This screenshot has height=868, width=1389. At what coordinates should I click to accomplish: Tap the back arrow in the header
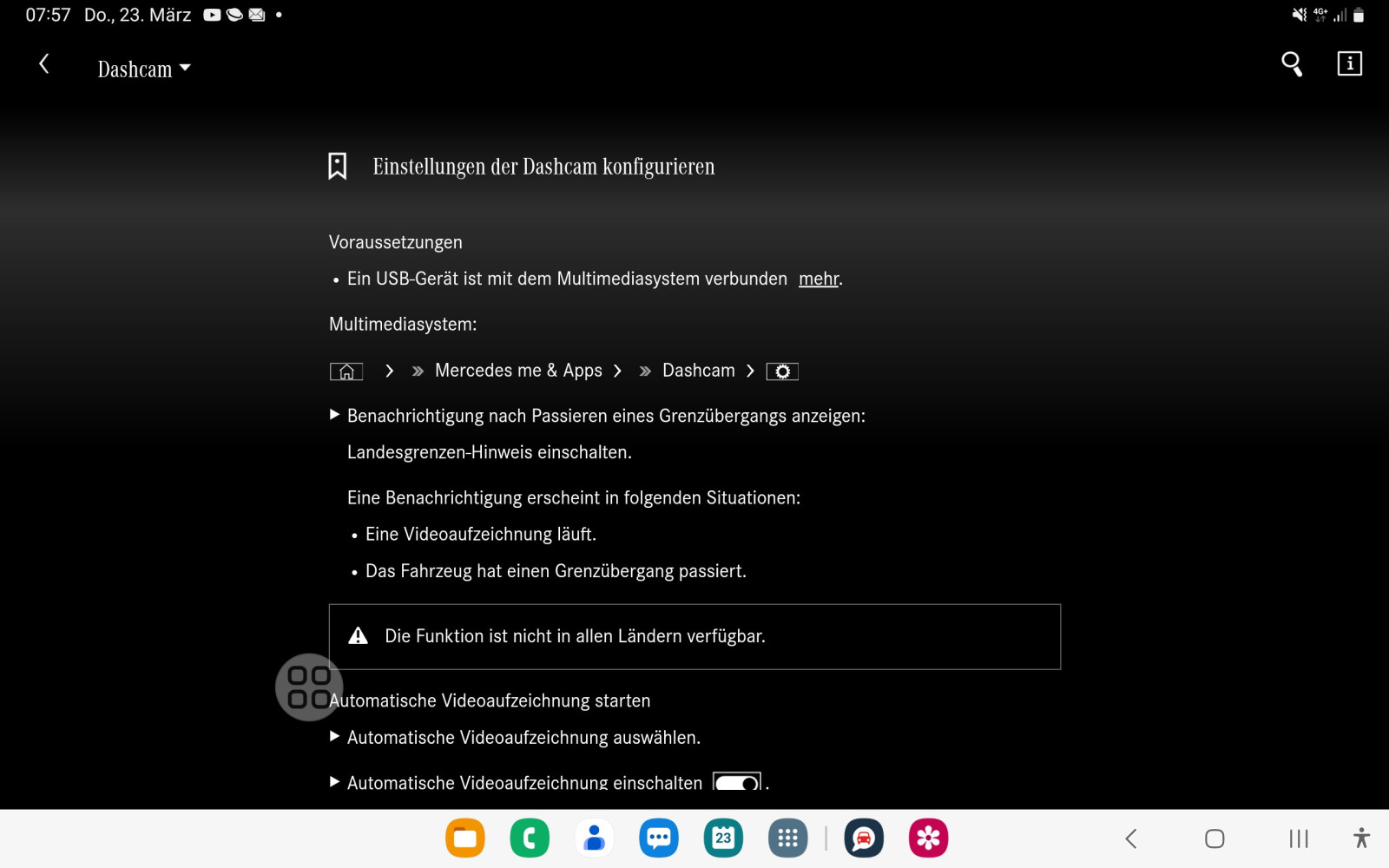point(44,64)
